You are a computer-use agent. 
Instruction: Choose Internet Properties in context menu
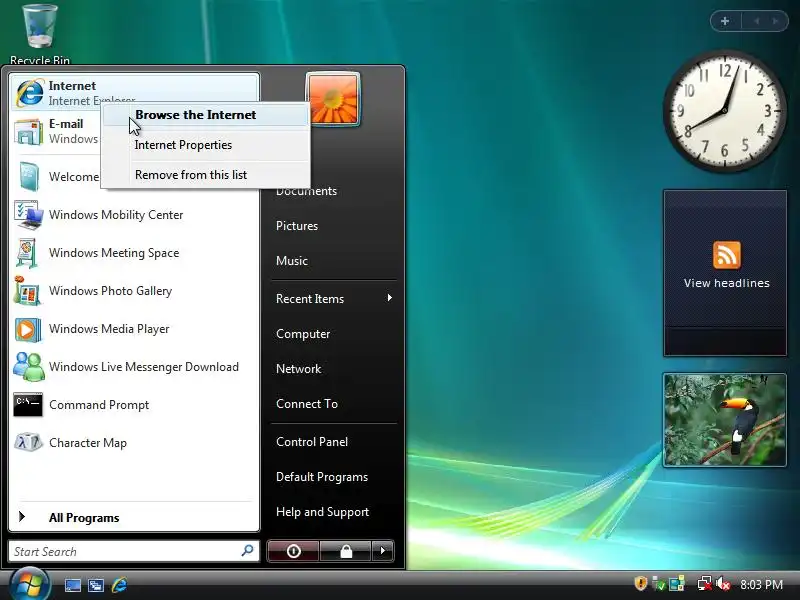(206, 145)
